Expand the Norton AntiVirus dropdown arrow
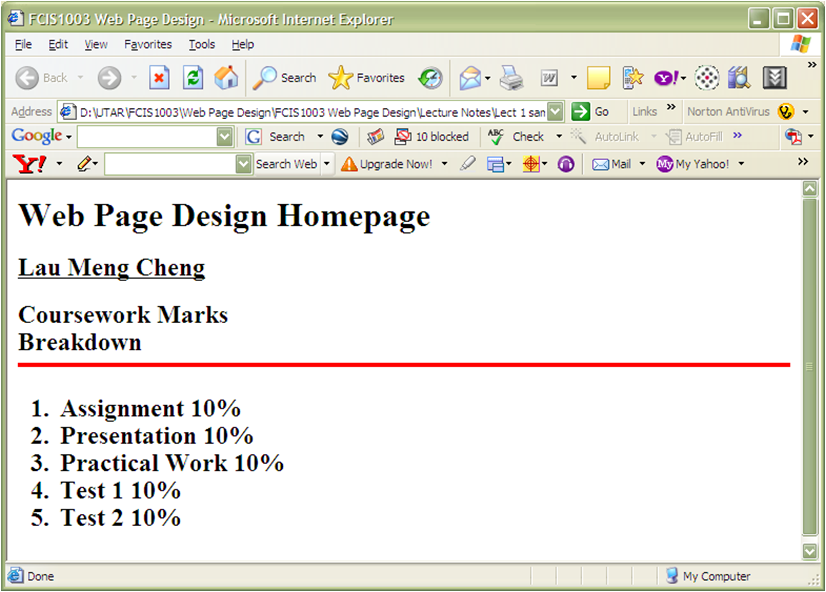This screenshot has width=826, height=592. 805,112
